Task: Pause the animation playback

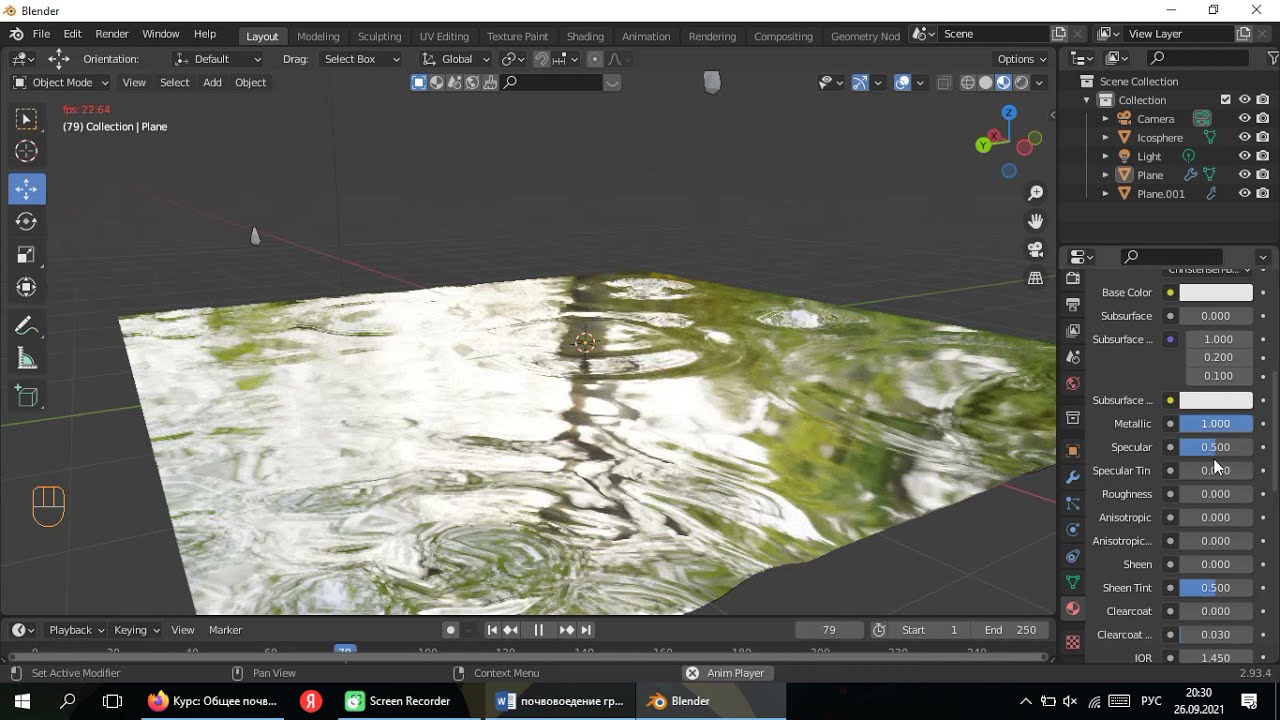Action: (x=538, y=630)
